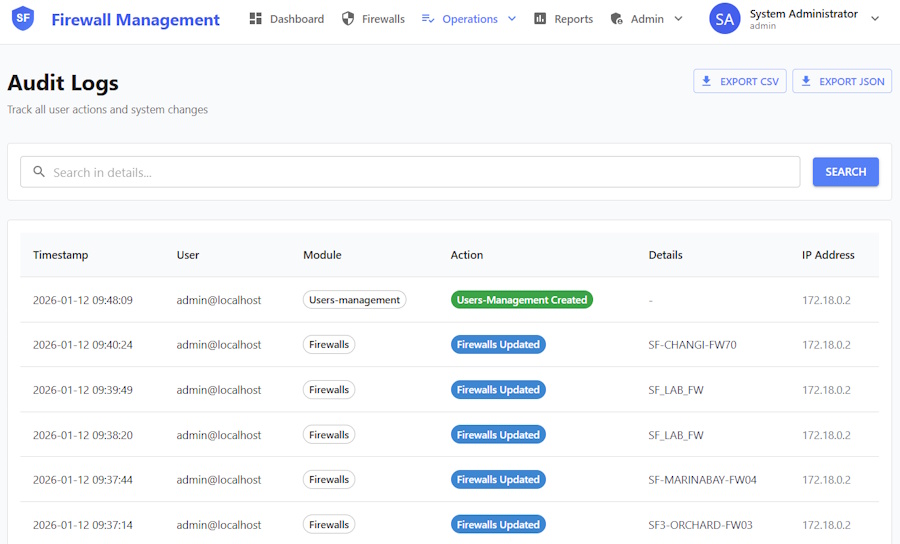Click the Users-management module chip
Viewport: 900px width, 544px height.
coord(354,300)
